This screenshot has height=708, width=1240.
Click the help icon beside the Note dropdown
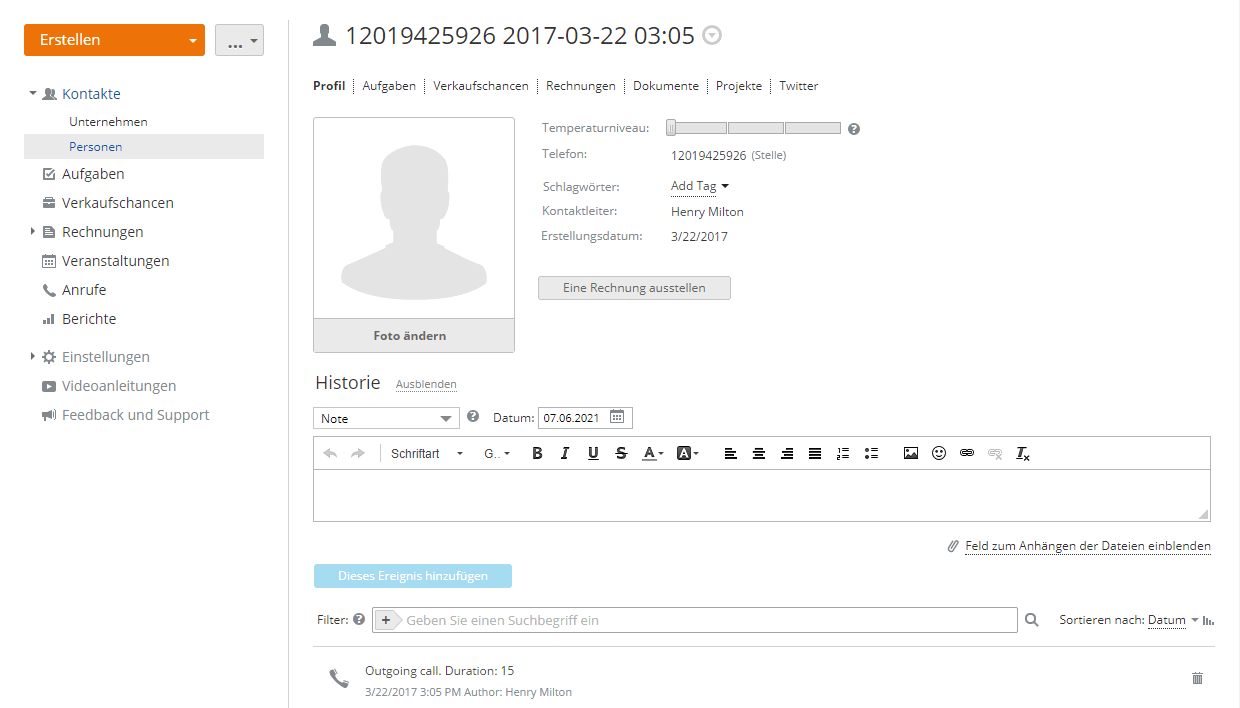(x=473, y=416)
